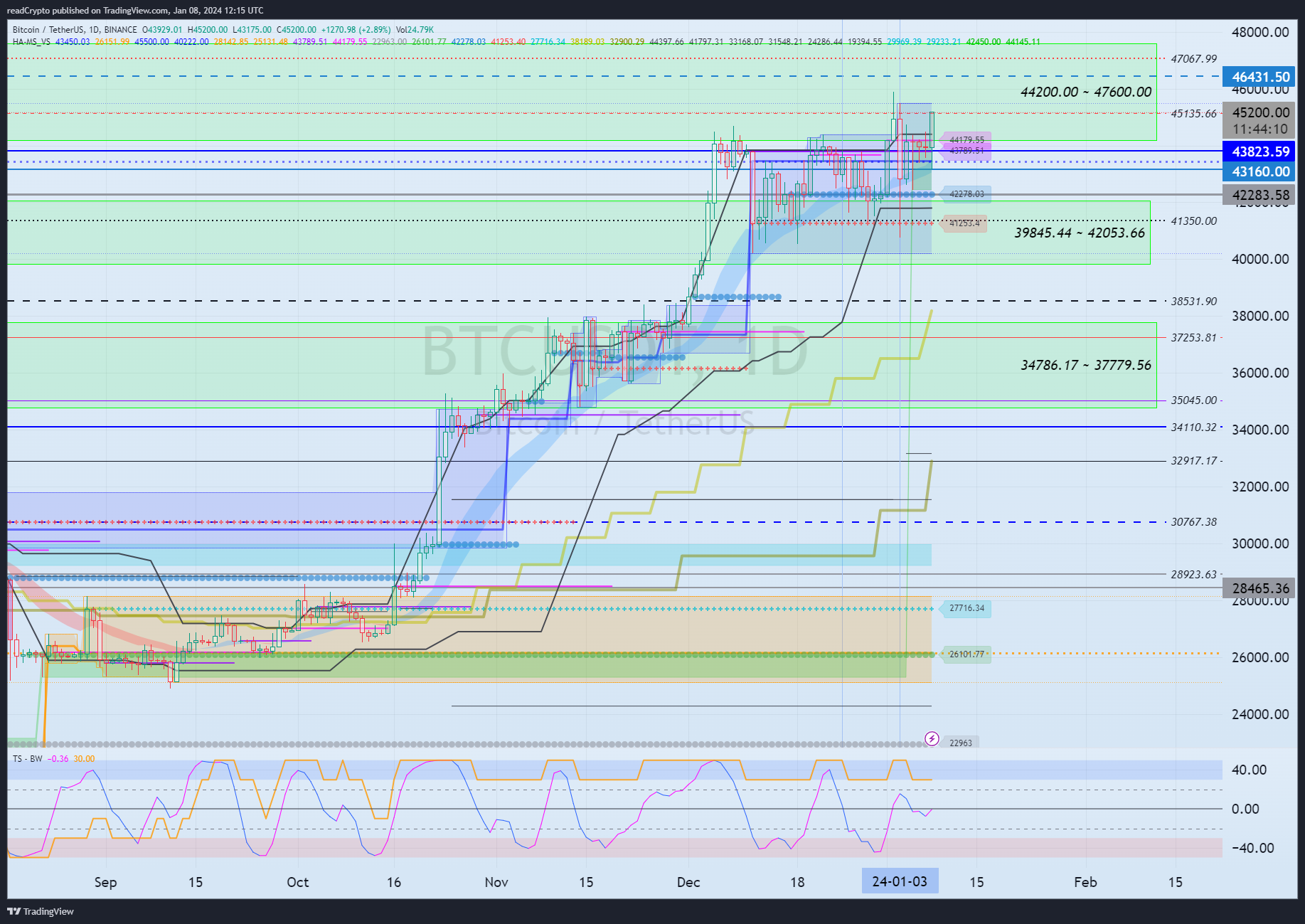Click the oscillator -40.00 axis value
The height and width of the screenshot is (924, 1305).
click(x=1252, y=849)
